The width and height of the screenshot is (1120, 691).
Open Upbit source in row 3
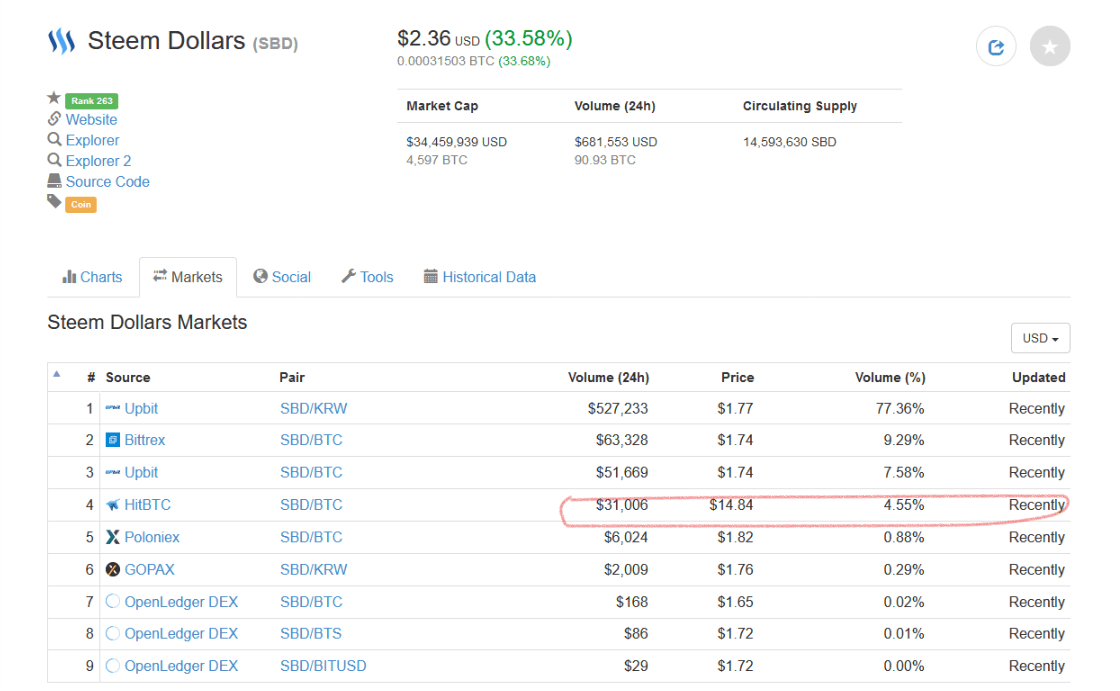(141, 472)
